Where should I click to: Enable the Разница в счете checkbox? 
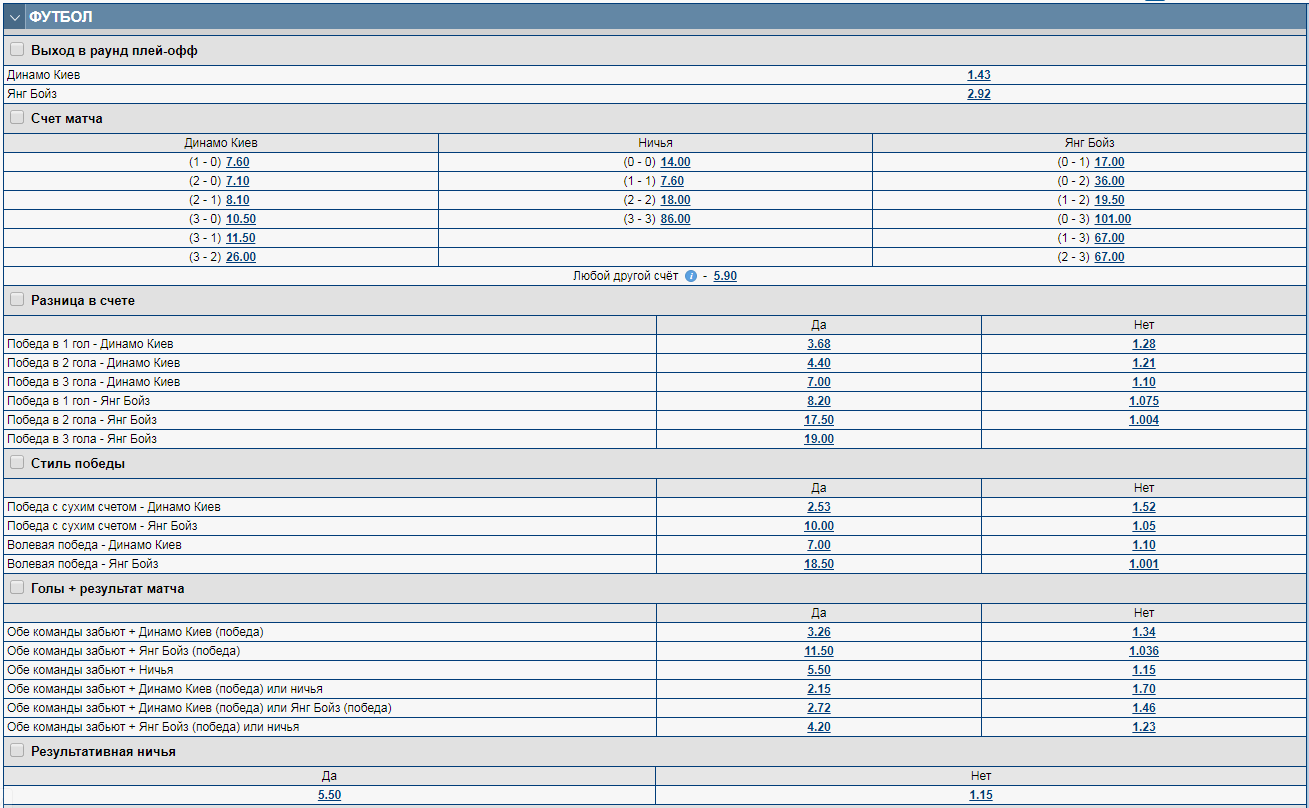[17, 299]
